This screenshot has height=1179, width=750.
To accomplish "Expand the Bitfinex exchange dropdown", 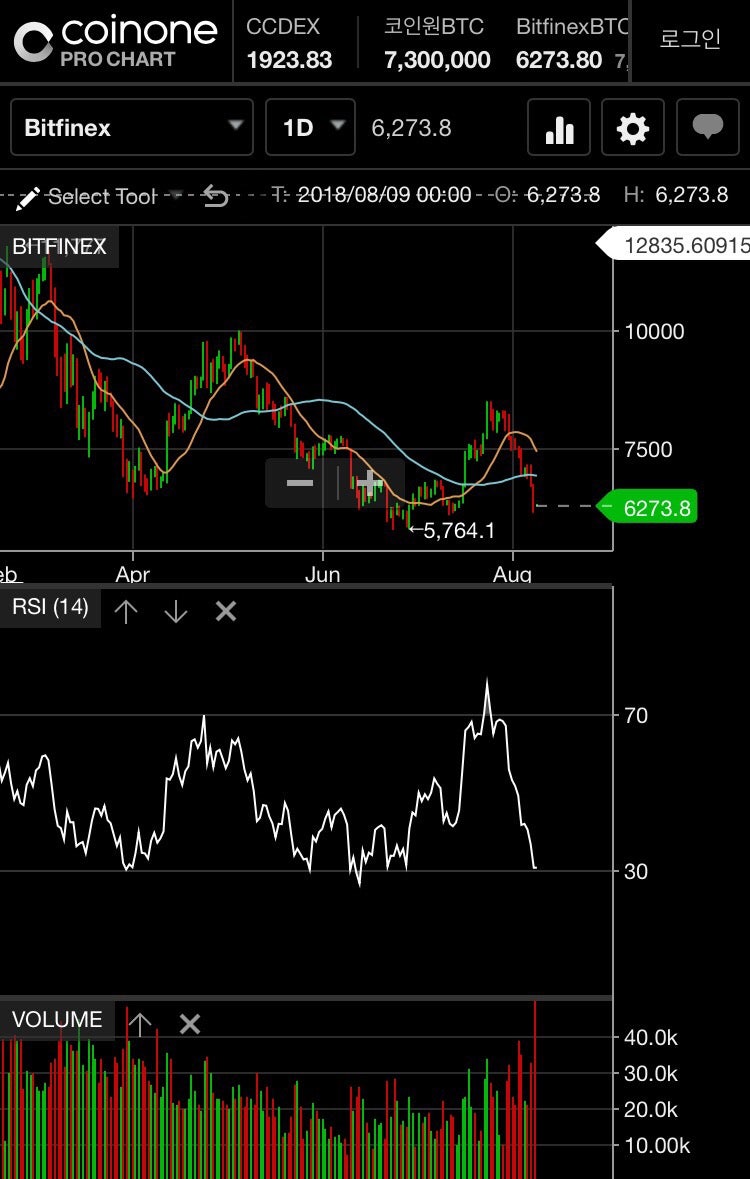I will coord(132,127).
